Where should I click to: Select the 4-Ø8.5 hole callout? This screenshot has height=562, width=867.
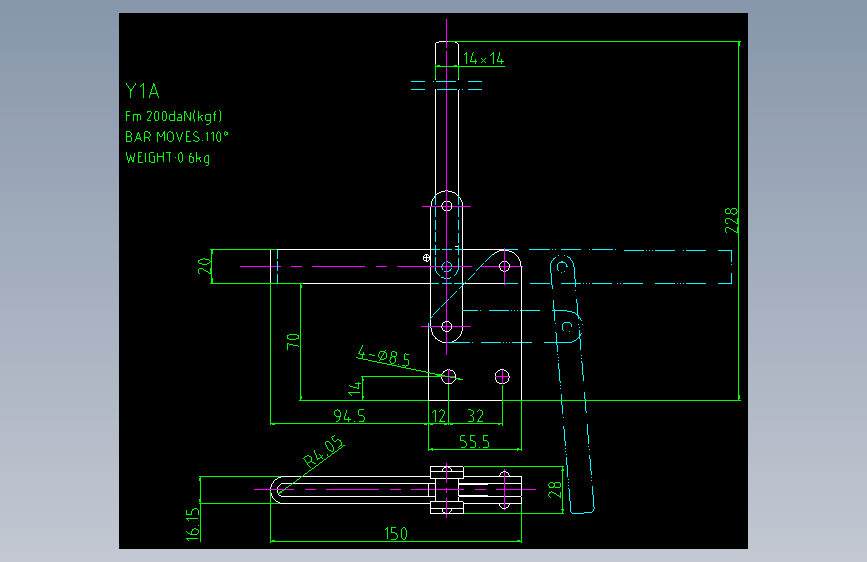click(384, 356)
